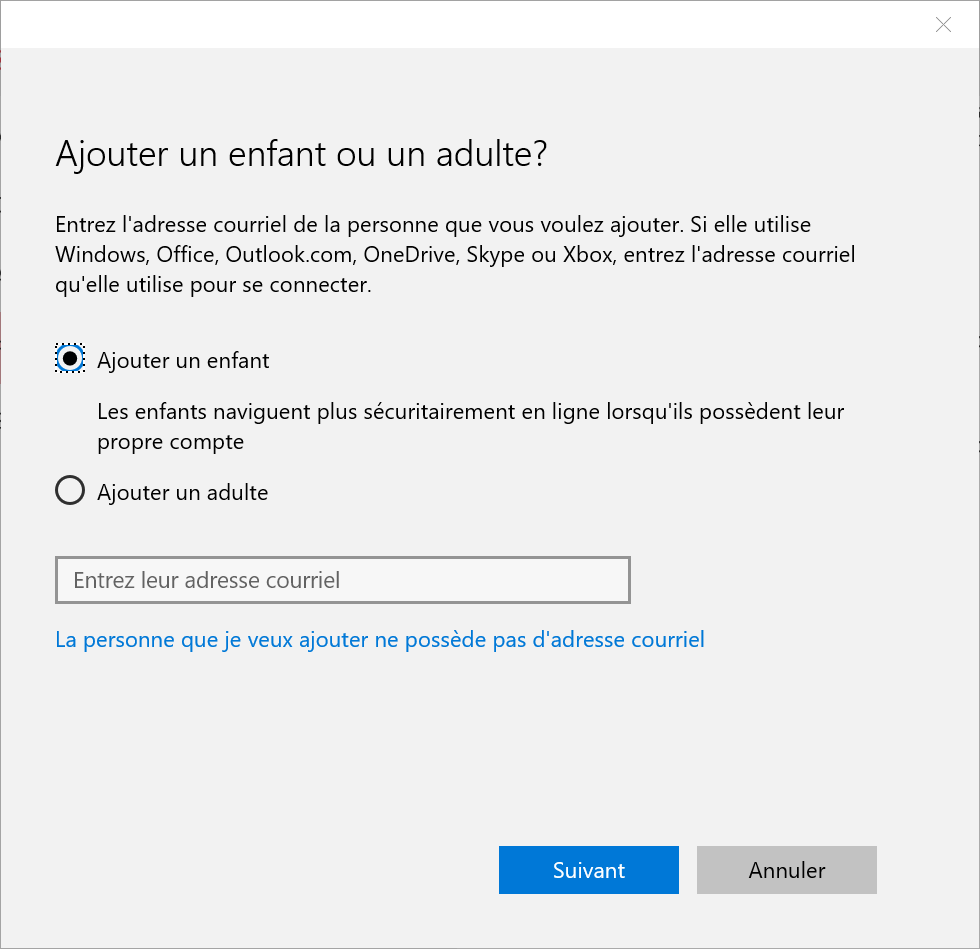
Task: Click the "Les enfants naviguent plus sécuritairement" description
Action: coord(470,411)
